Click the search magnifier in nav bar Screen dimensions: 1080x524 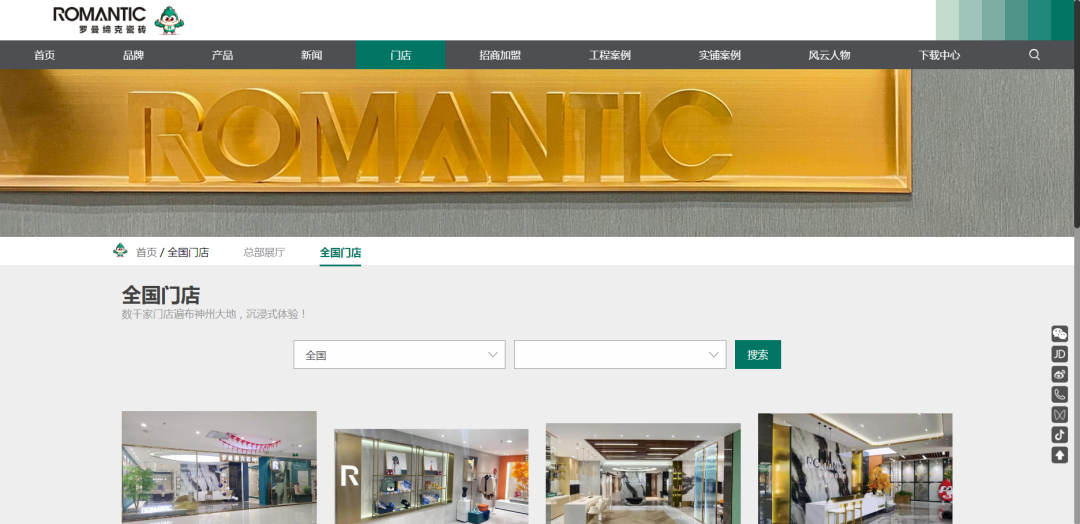(1034, 55)
